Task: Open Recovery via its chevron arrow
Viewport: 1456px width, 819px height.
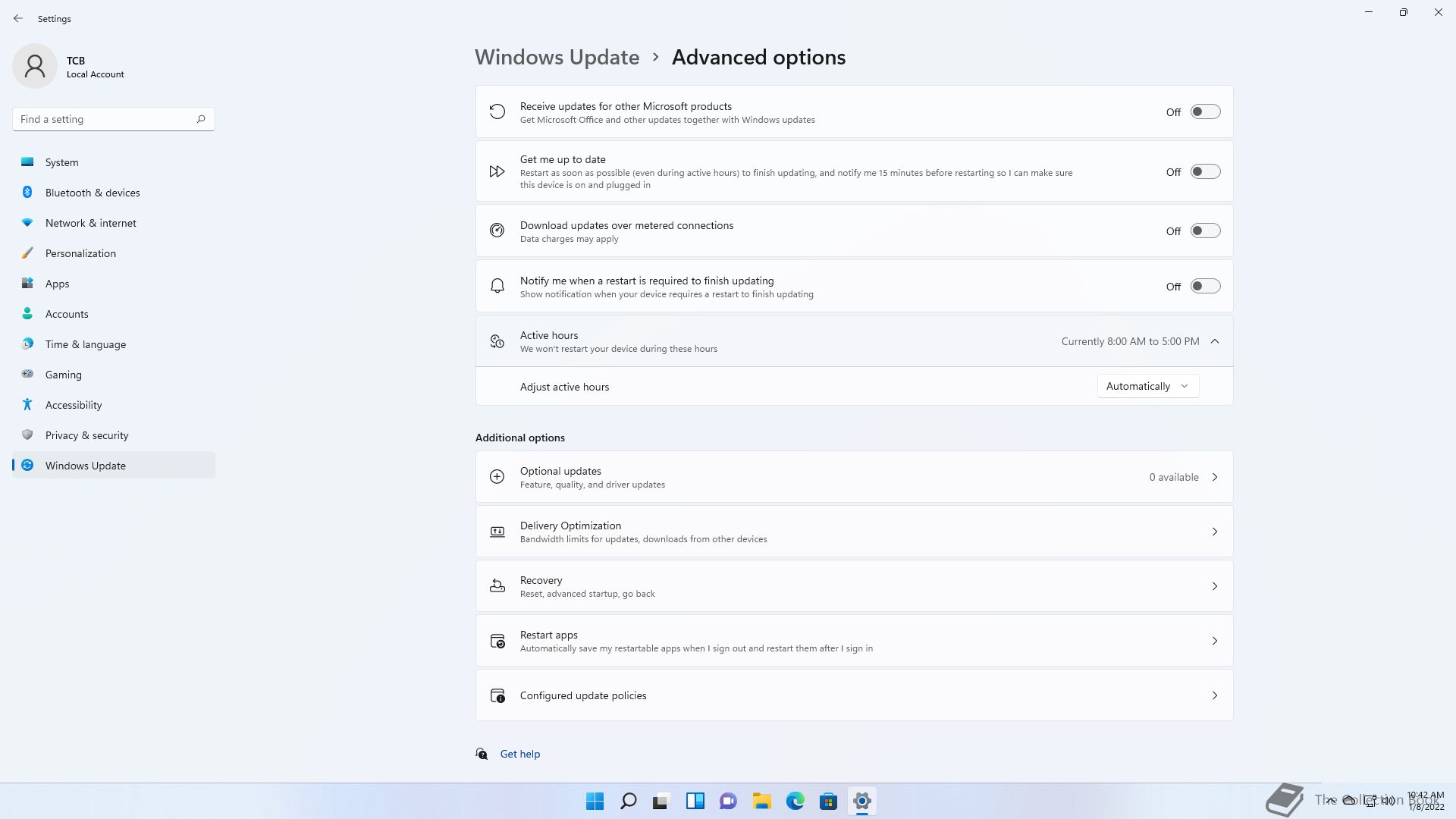Action: (1215, 586)
